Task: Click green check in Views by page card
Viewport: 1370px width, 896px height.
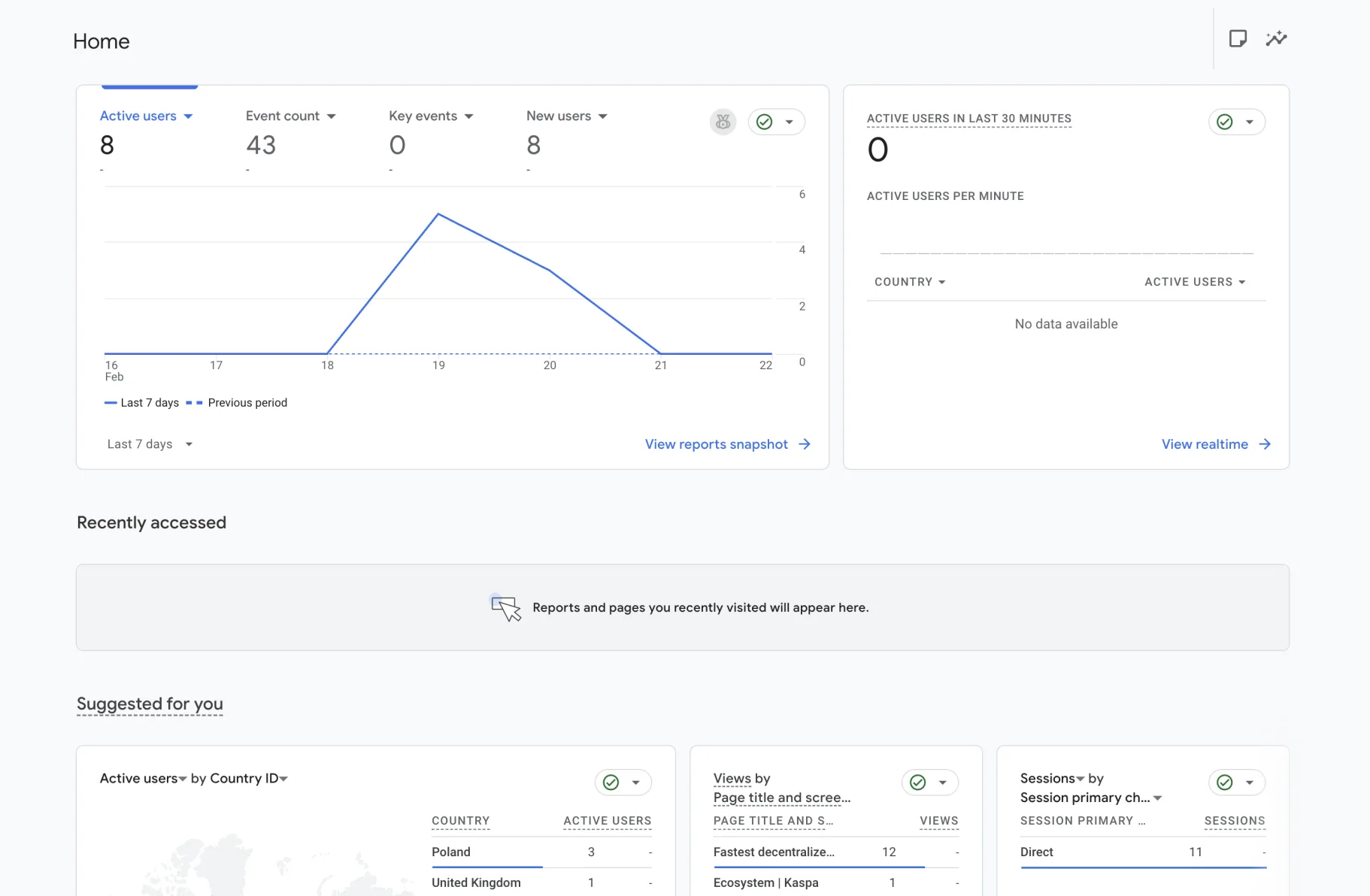Action: (918, 782)
